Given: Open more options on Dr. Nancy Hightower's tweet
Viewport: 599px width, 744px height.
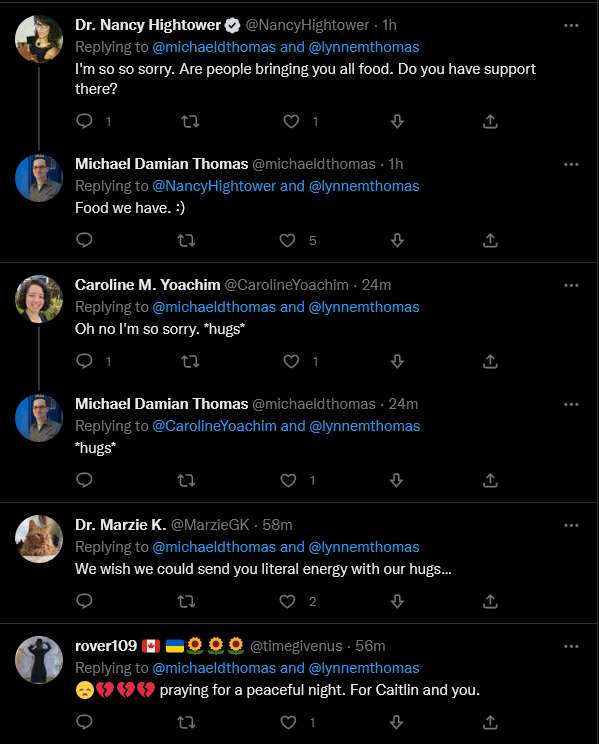Looking at the screenshot, I should click(571, 25).
